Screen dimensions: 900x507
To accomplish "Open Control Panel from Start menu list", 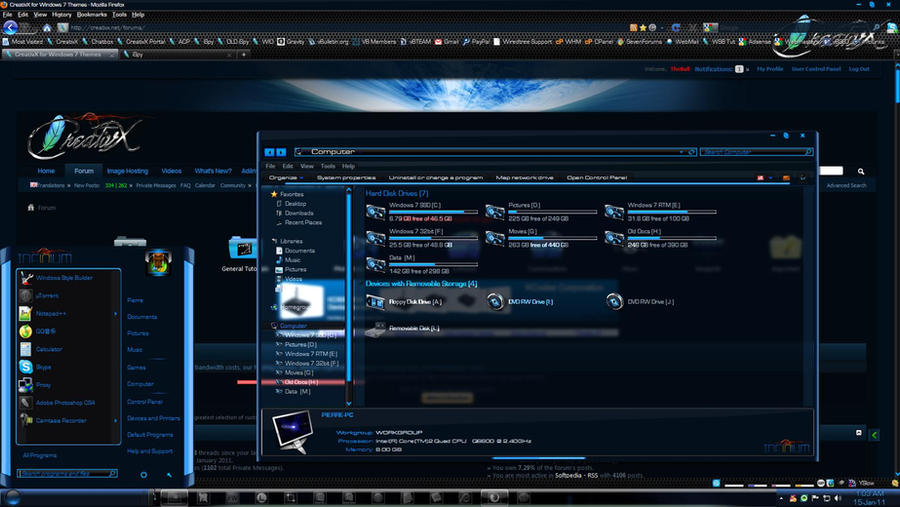I will tap(145, 402).
